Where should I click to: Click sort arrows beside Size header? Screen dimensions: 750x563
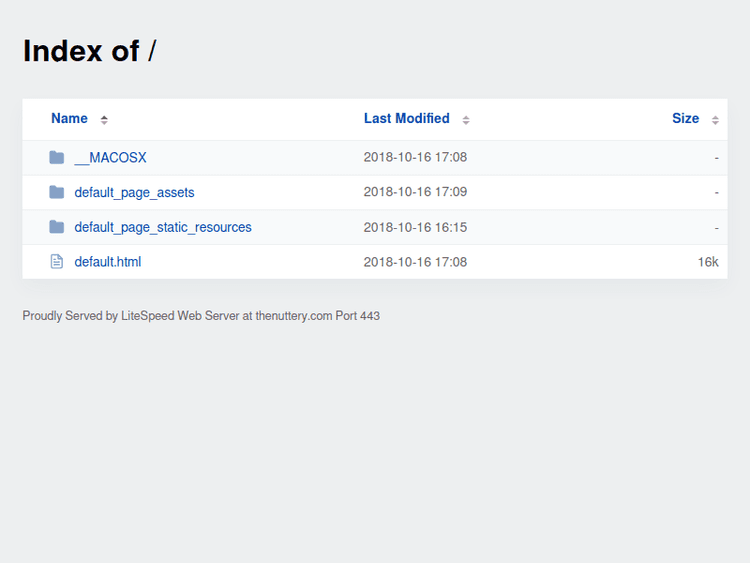pyautogui.click(x=715, y=120)
